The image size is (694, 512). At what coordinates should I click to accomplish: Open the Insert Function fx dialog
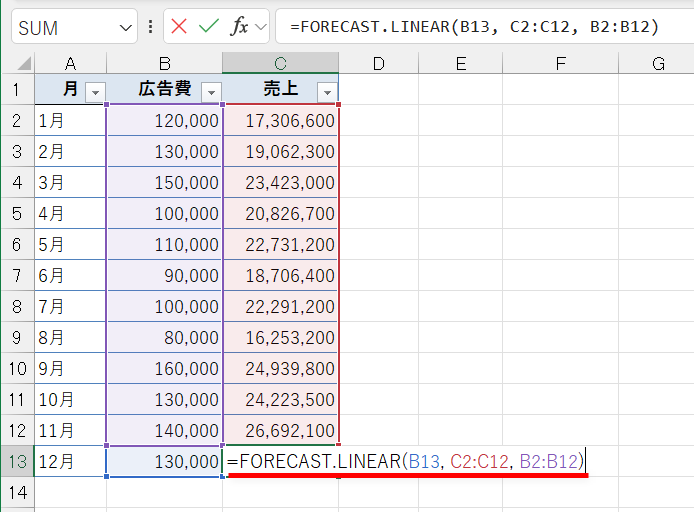click(x=239, y=27)
